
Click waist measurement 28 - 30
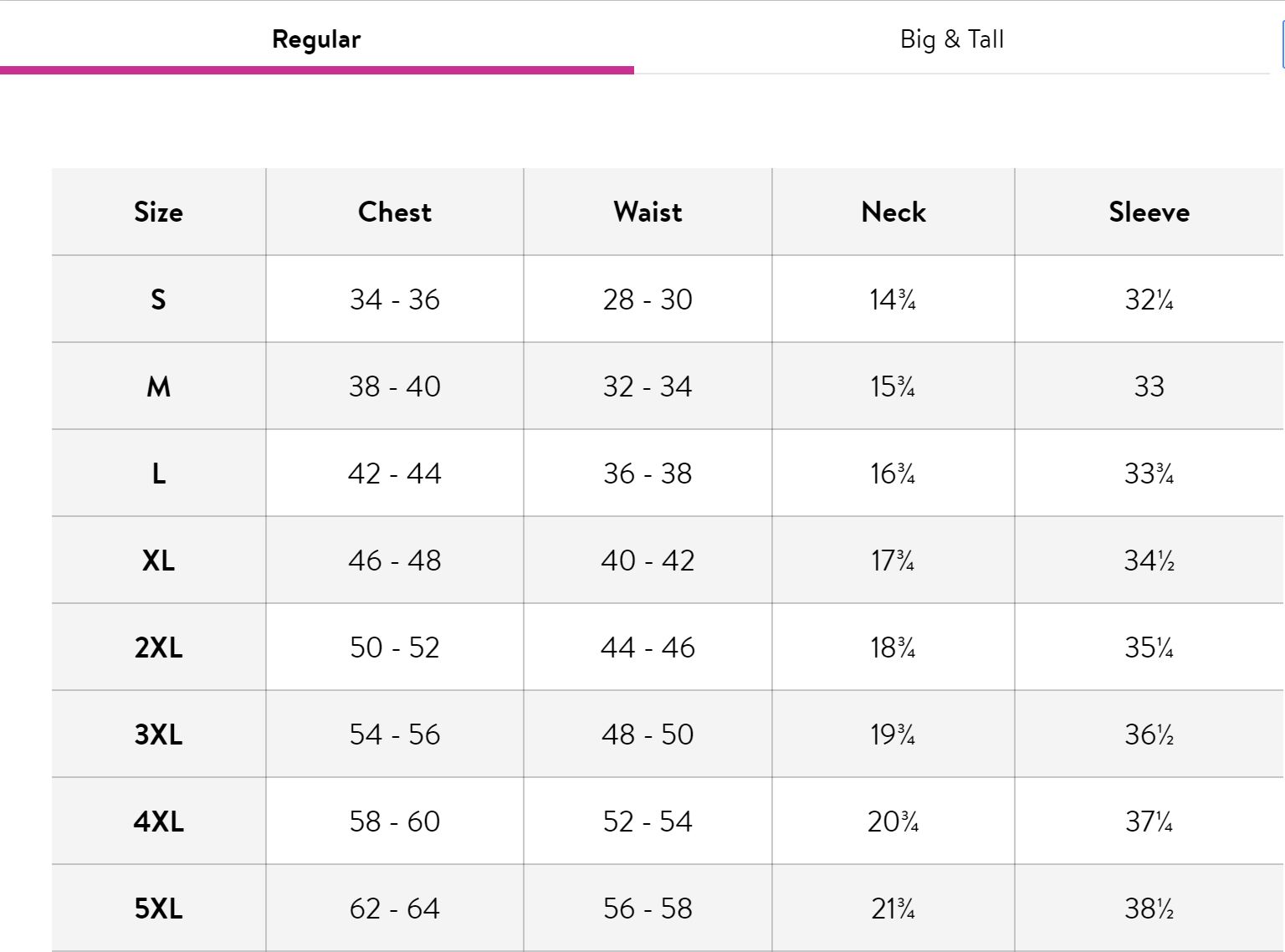coord(648,299)
